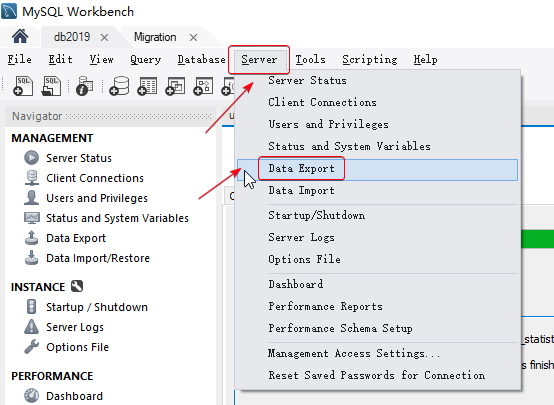
Task: Click the schema inspector info icon
Action: pos(84,86)
